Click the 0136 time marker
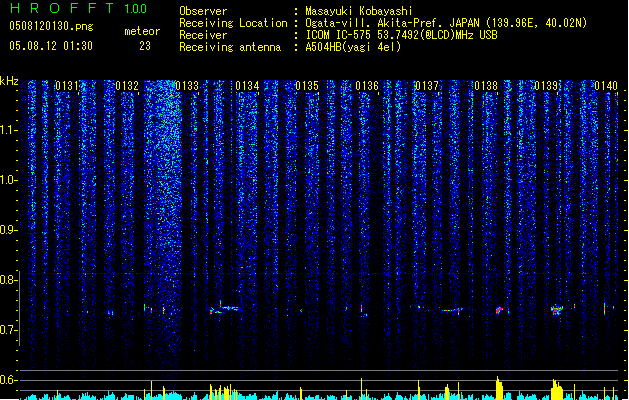 [367, 86]
